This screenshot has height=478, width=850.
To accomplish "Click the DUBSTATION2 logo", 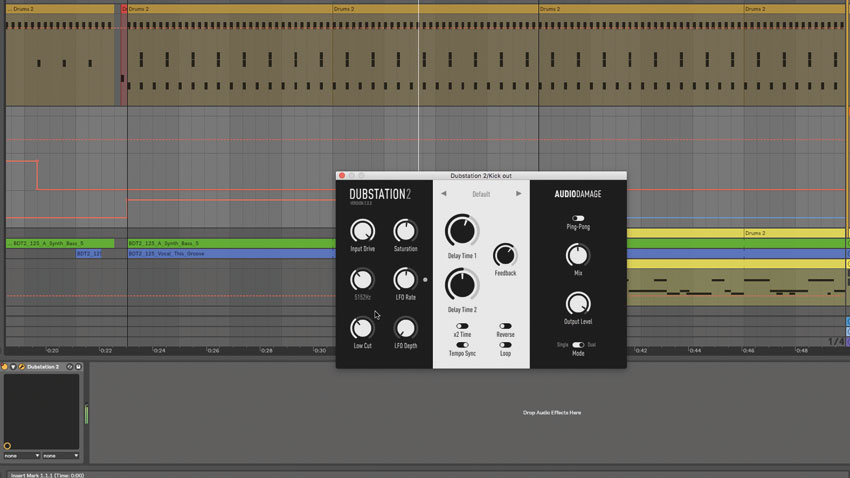I will (379, 195).
